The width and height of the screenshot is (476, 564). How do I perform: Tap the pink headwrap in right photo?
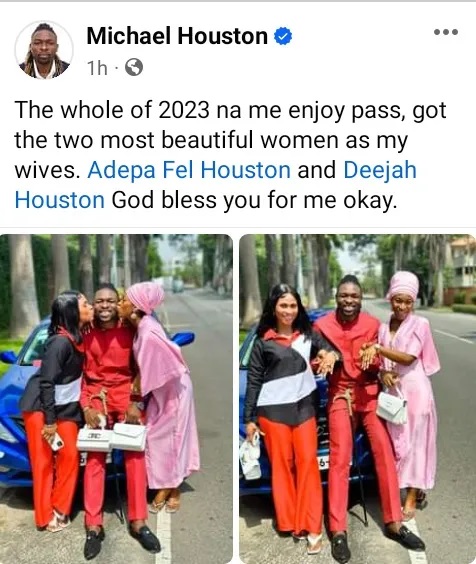click(403, 286)
